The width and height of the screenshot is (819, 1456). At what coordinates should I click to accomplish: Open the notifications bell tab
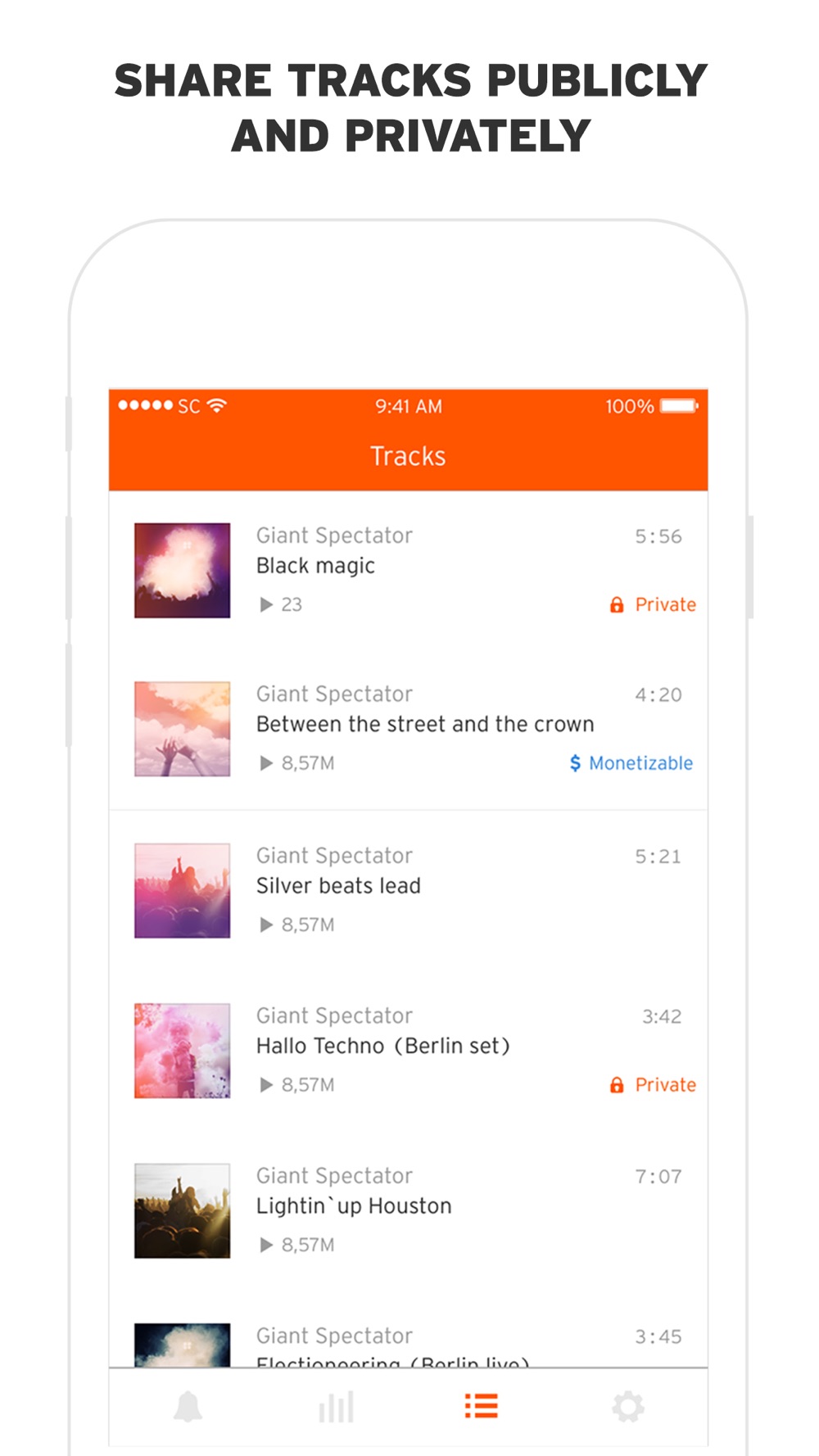coord(188,1406)
